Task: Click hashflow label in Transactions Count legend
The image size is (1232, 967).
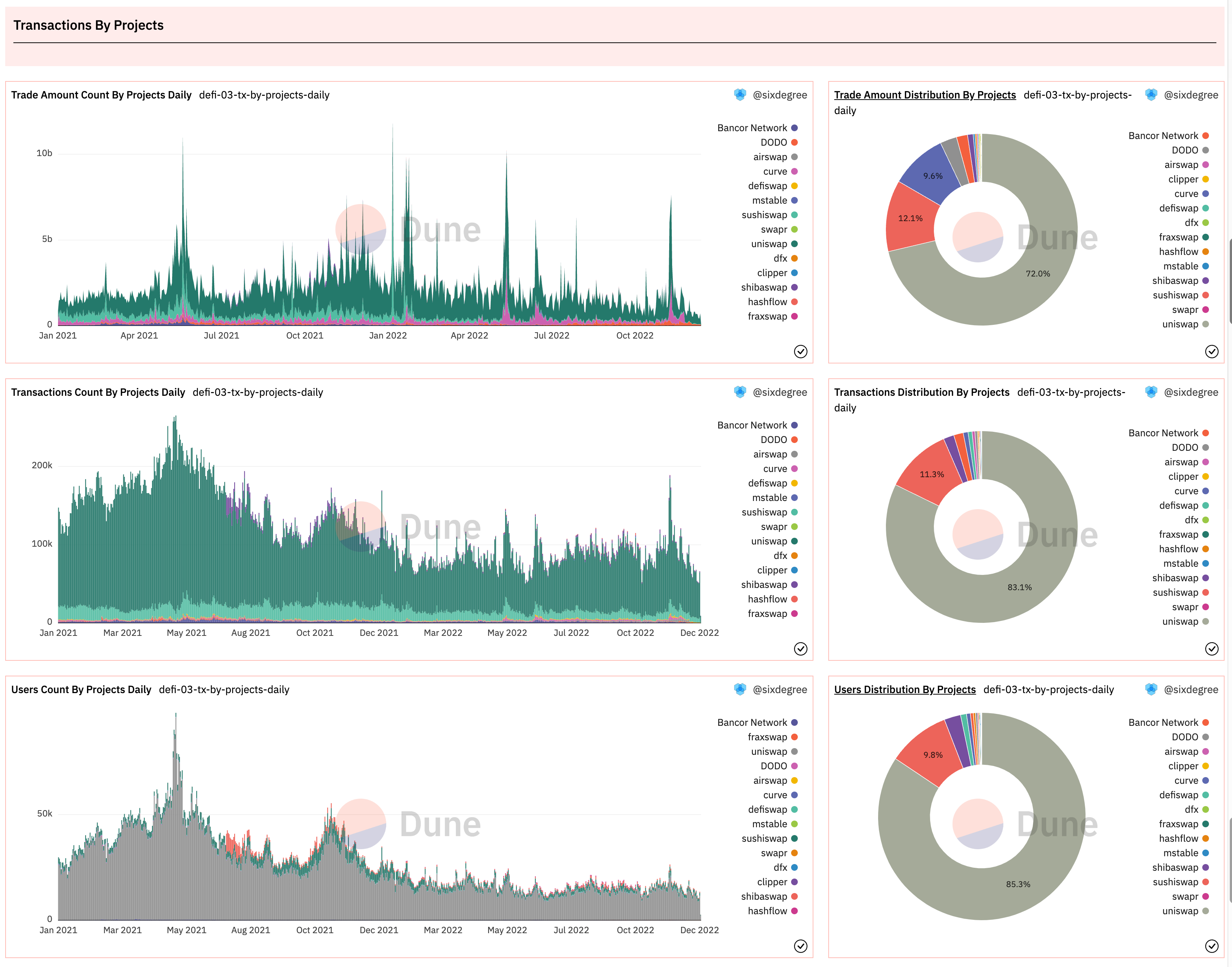Action: click(767, 599)
